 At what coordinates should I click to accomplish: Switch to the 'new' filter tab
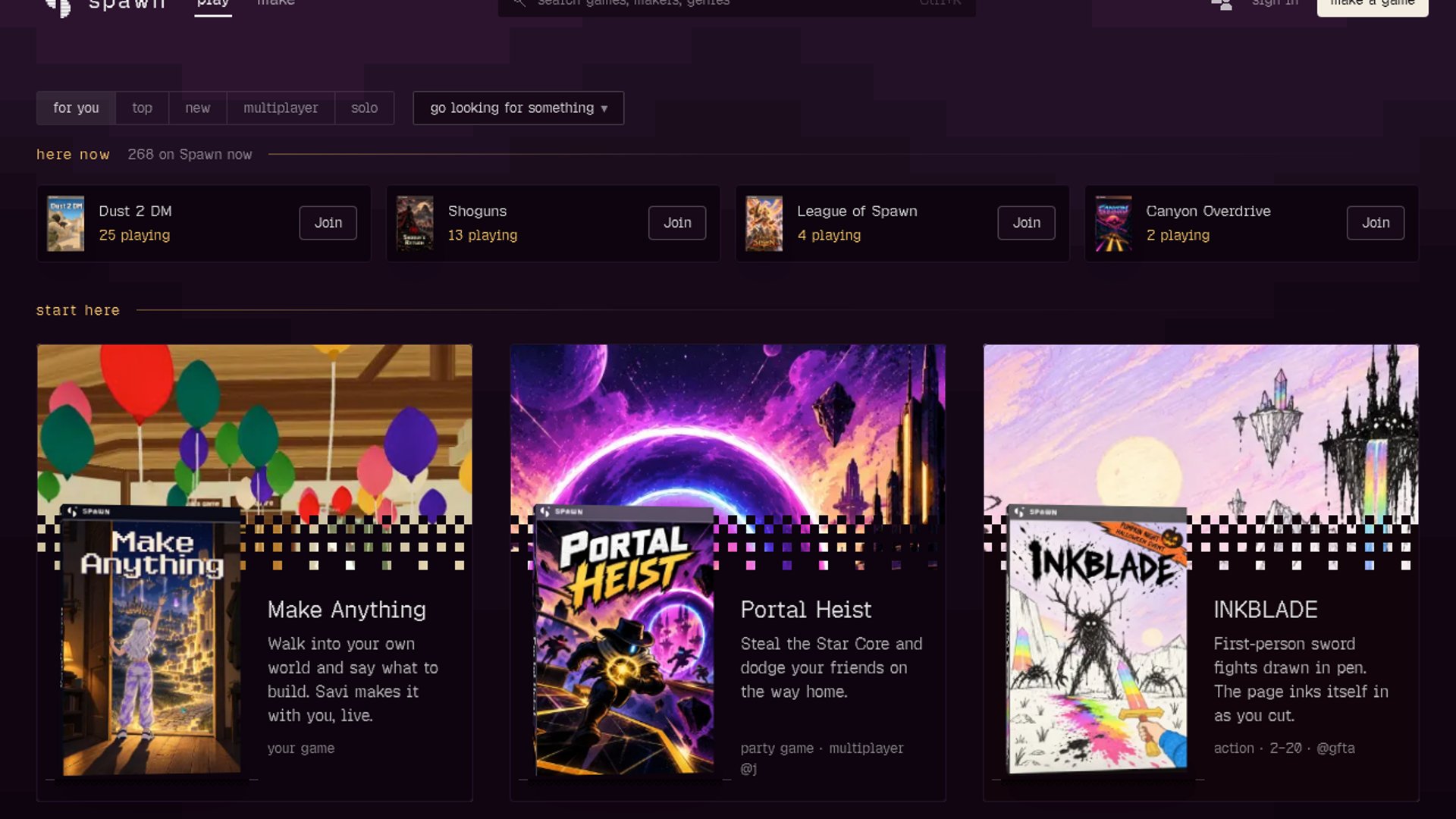coord(197,108)
